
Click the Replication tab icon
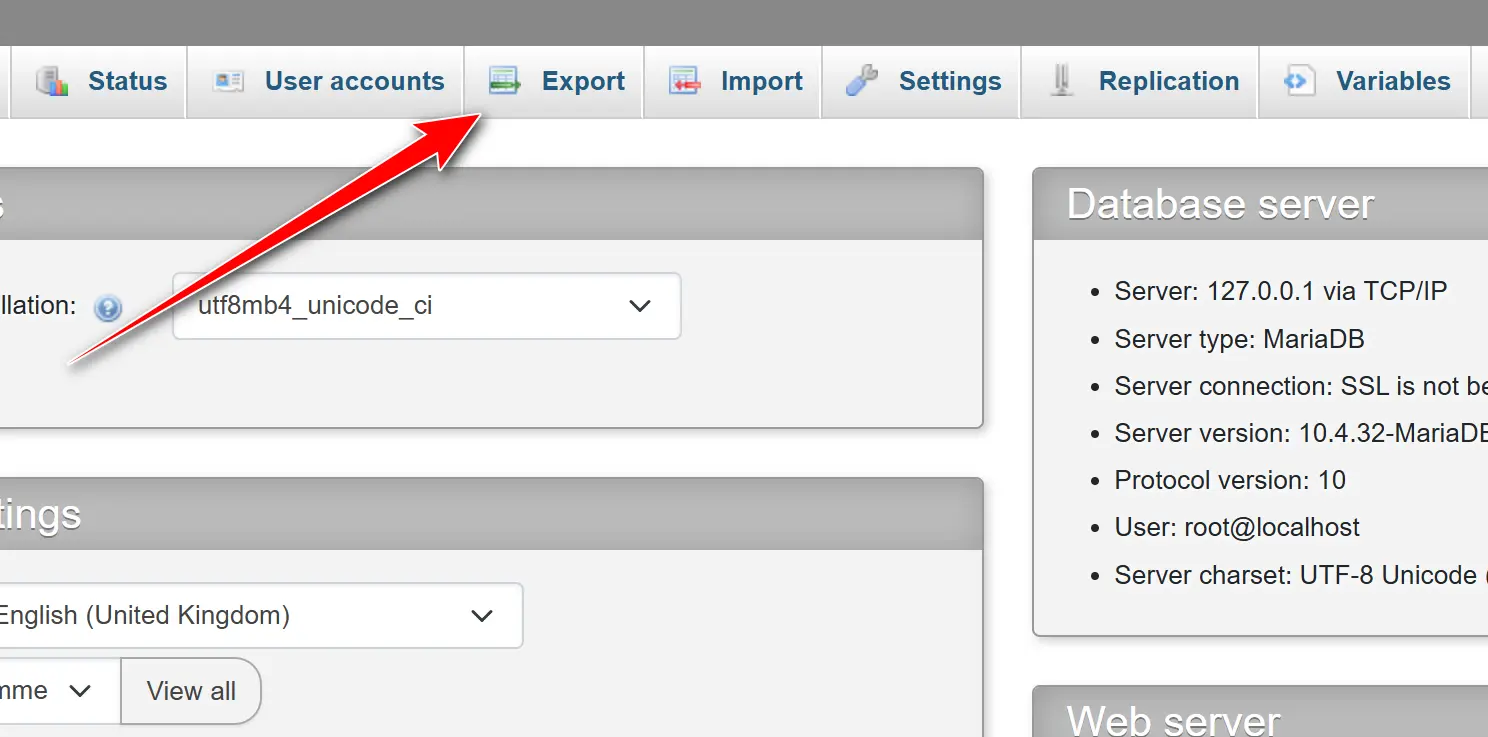1062,81
